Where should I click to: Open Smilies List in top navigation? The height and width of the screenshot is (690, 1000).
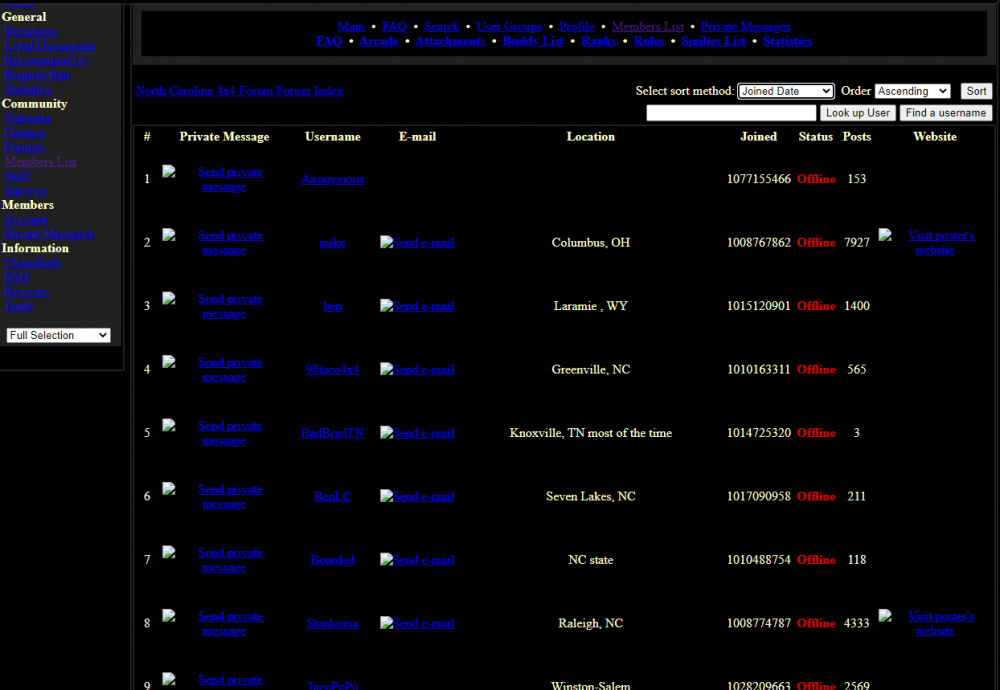[x=713, y=41]
